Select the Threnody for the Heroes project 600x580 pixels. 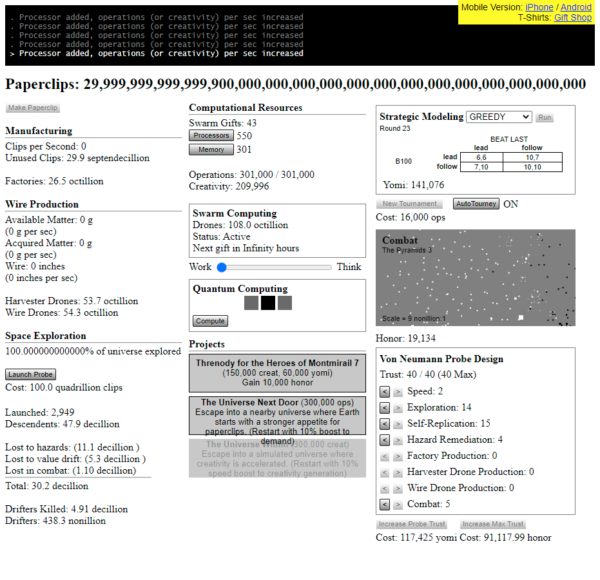click(277, 373)
